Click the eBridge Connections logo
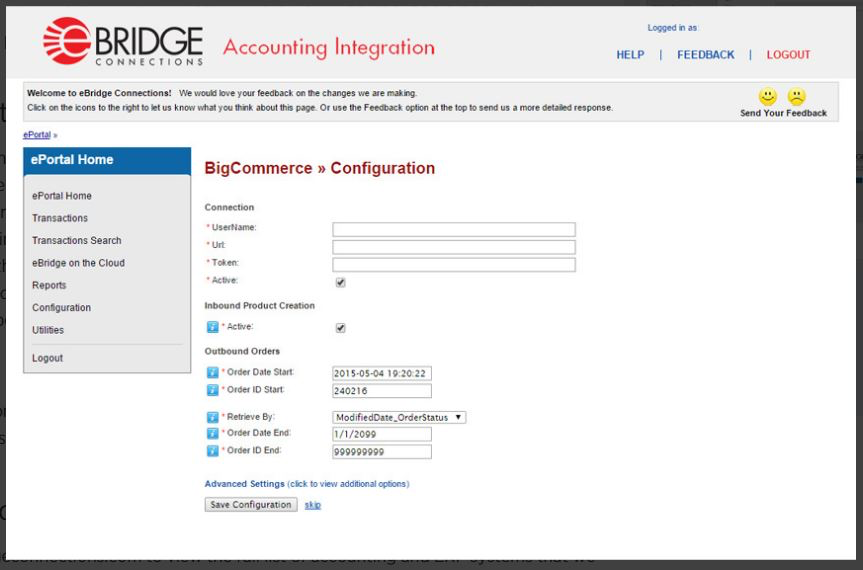Image resolution: width=863 pixels, height=570 pixels. coord(123,44)
